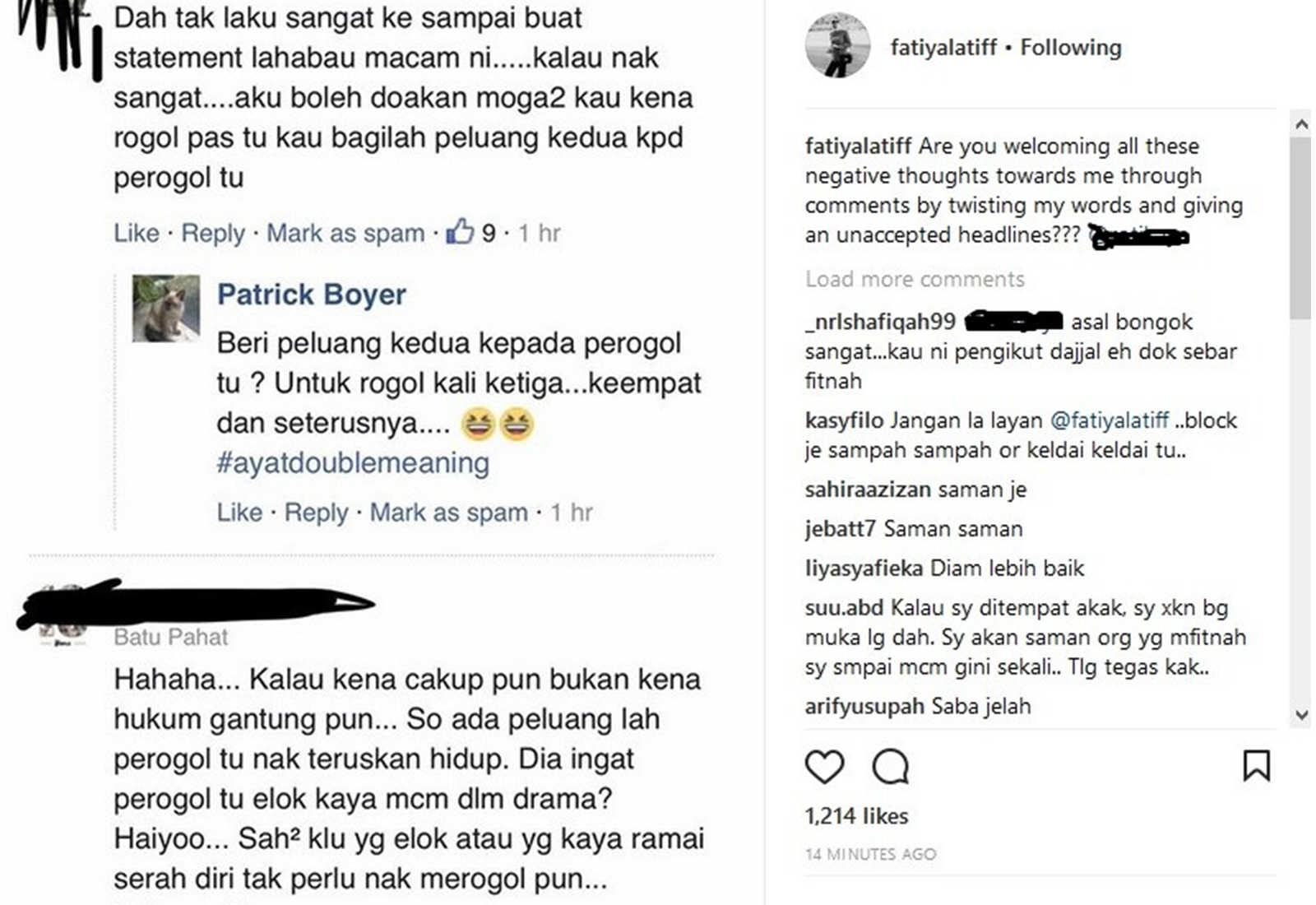1316x905 pixels.
Task: Click the thumbs-up icon with 9 likes
Action: click(x=460, y=231)
